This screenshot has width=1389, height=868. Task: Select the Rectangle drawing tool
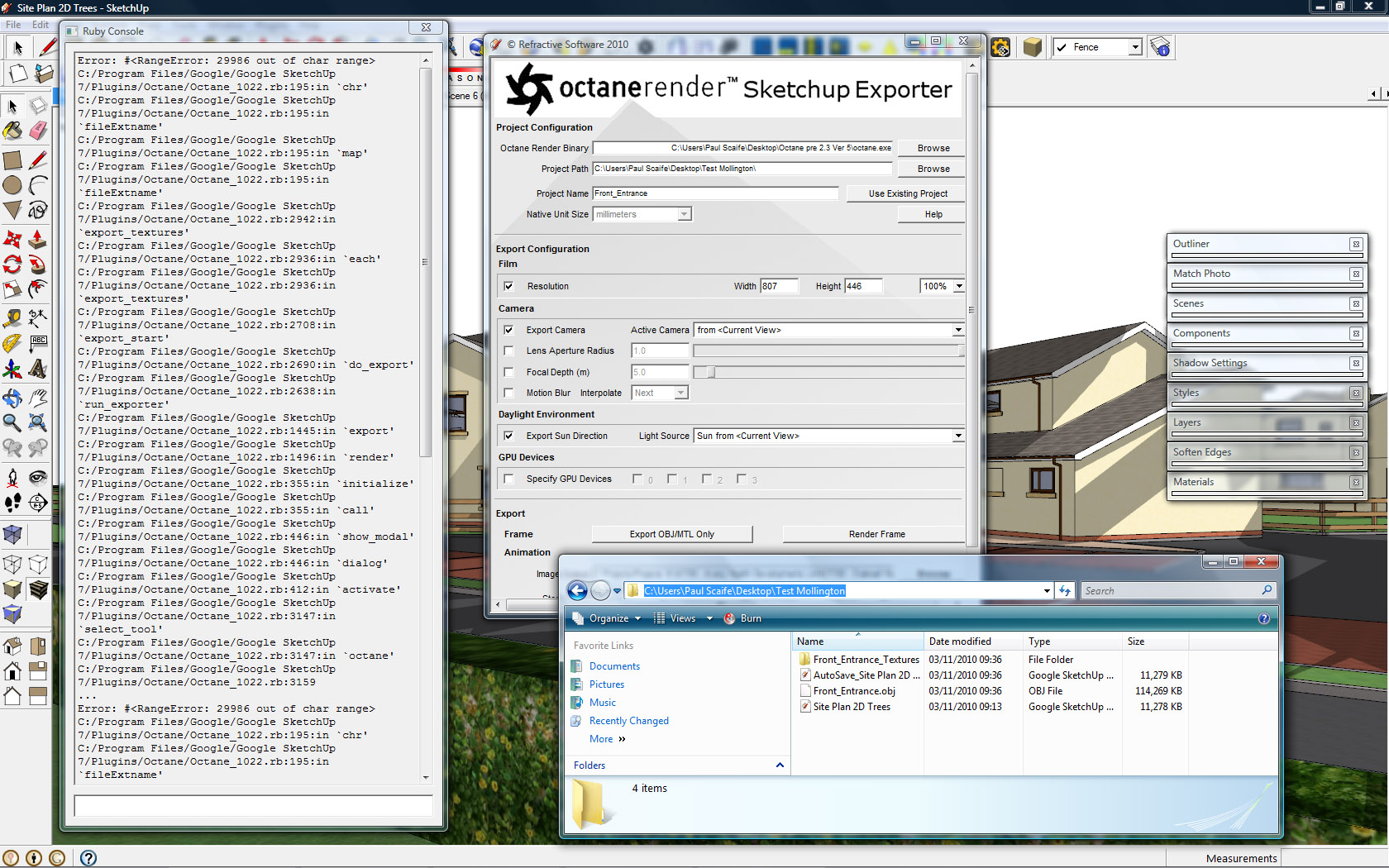pyautogui.click(x=12, y=160)
